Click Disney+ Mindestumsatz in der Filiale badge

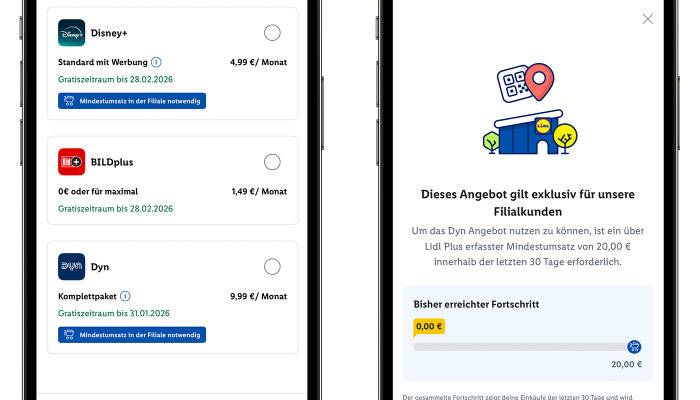132,101
